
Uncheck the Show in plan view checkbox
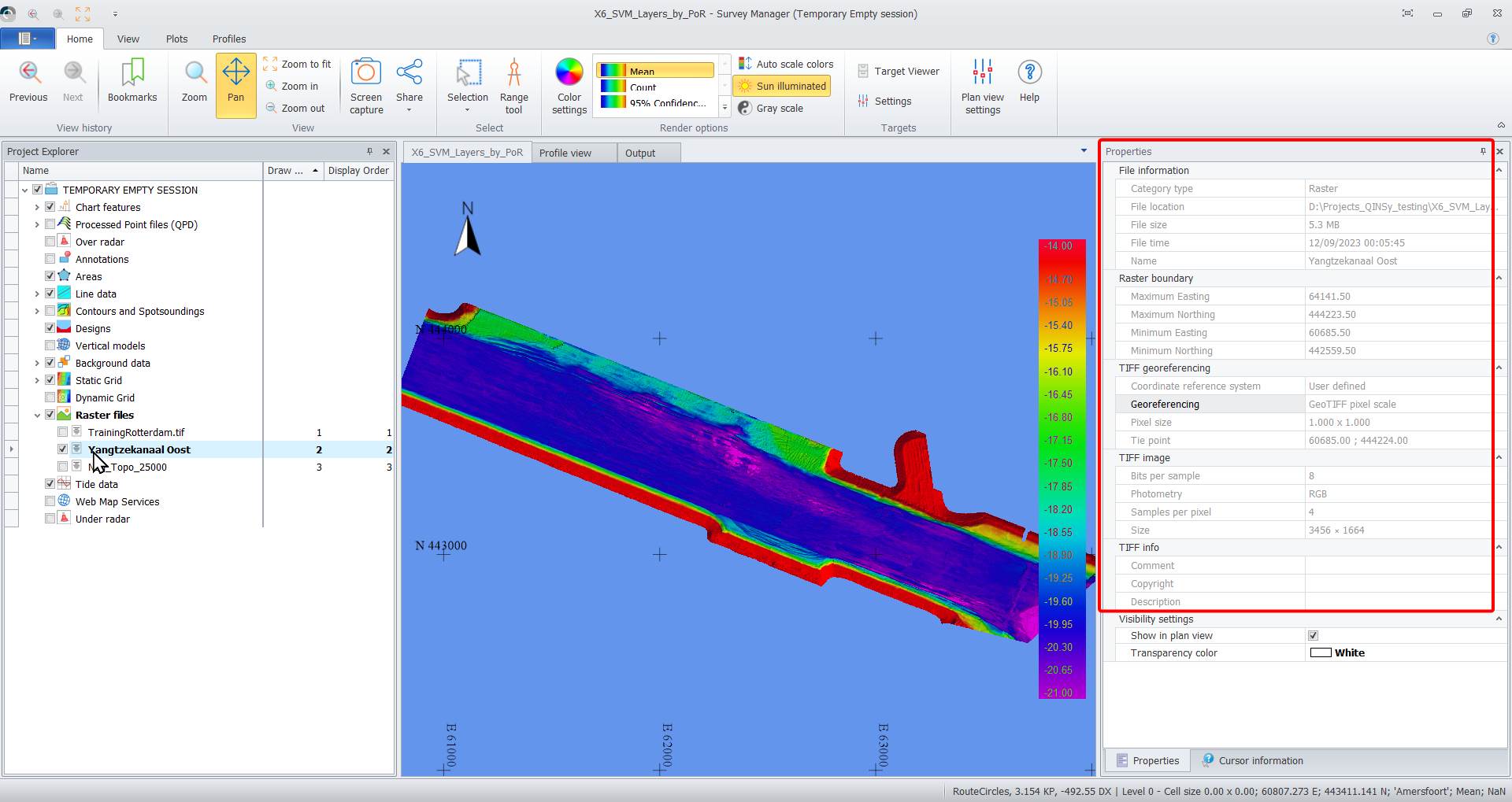coord(1313,636)
